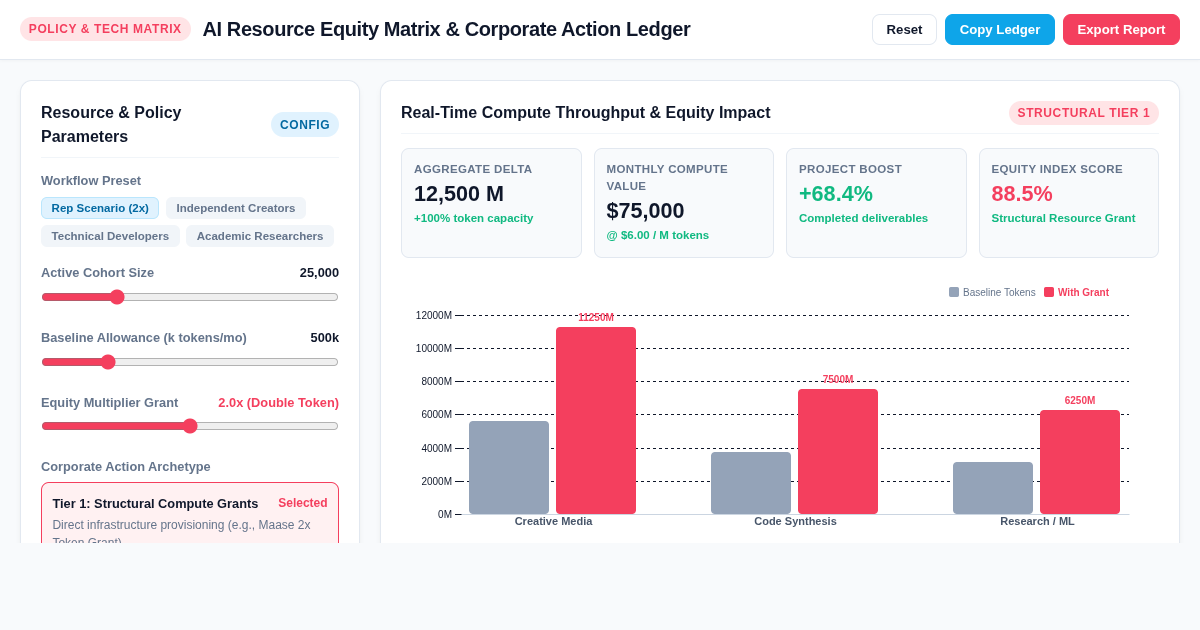Click the 12000M y-axis label
Image resolution: width=1200 pixels, height=630 pixels.
(x=434, y=315)
